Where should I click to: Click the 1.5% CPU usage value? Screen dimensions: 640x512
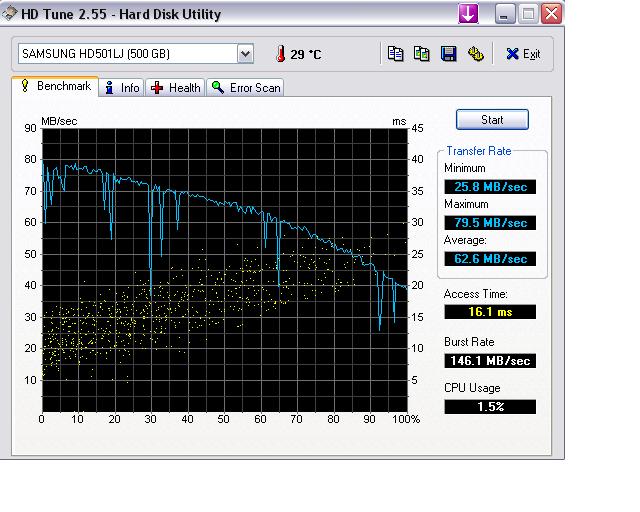tap(490, 407)
